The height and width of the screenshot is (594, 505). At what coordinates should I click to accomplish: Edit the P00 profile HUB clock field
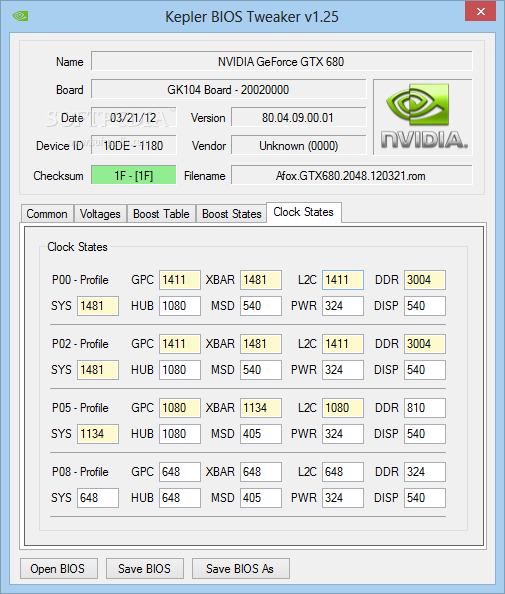[180, 306]
